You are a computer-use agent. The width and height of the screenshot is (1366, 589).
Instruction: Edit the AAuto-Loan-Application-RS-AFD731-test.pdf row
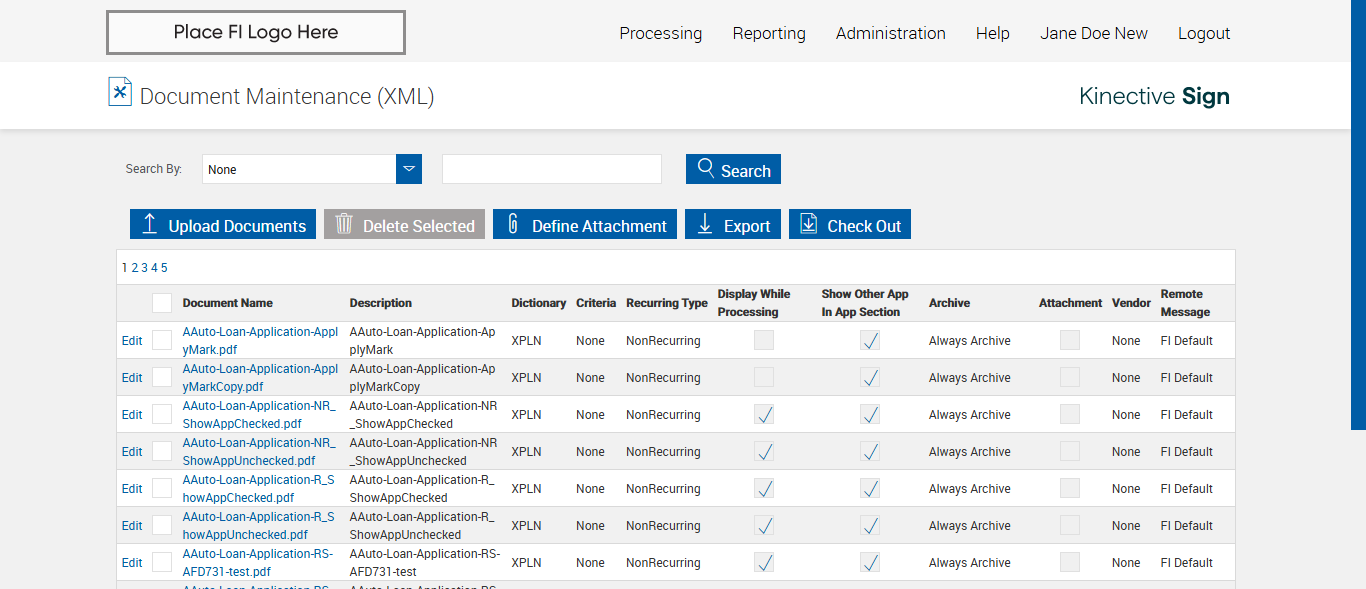(132, 563)
